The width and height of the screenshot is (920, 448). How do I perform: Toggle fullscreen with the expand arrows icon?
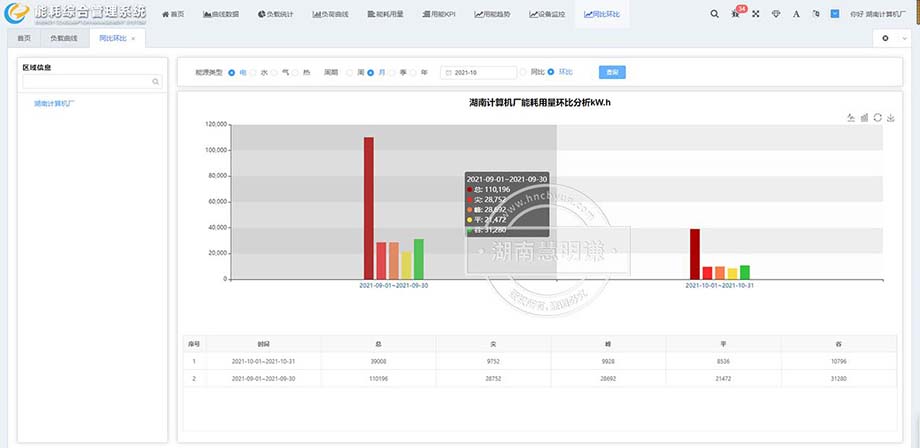coord(755,15)
